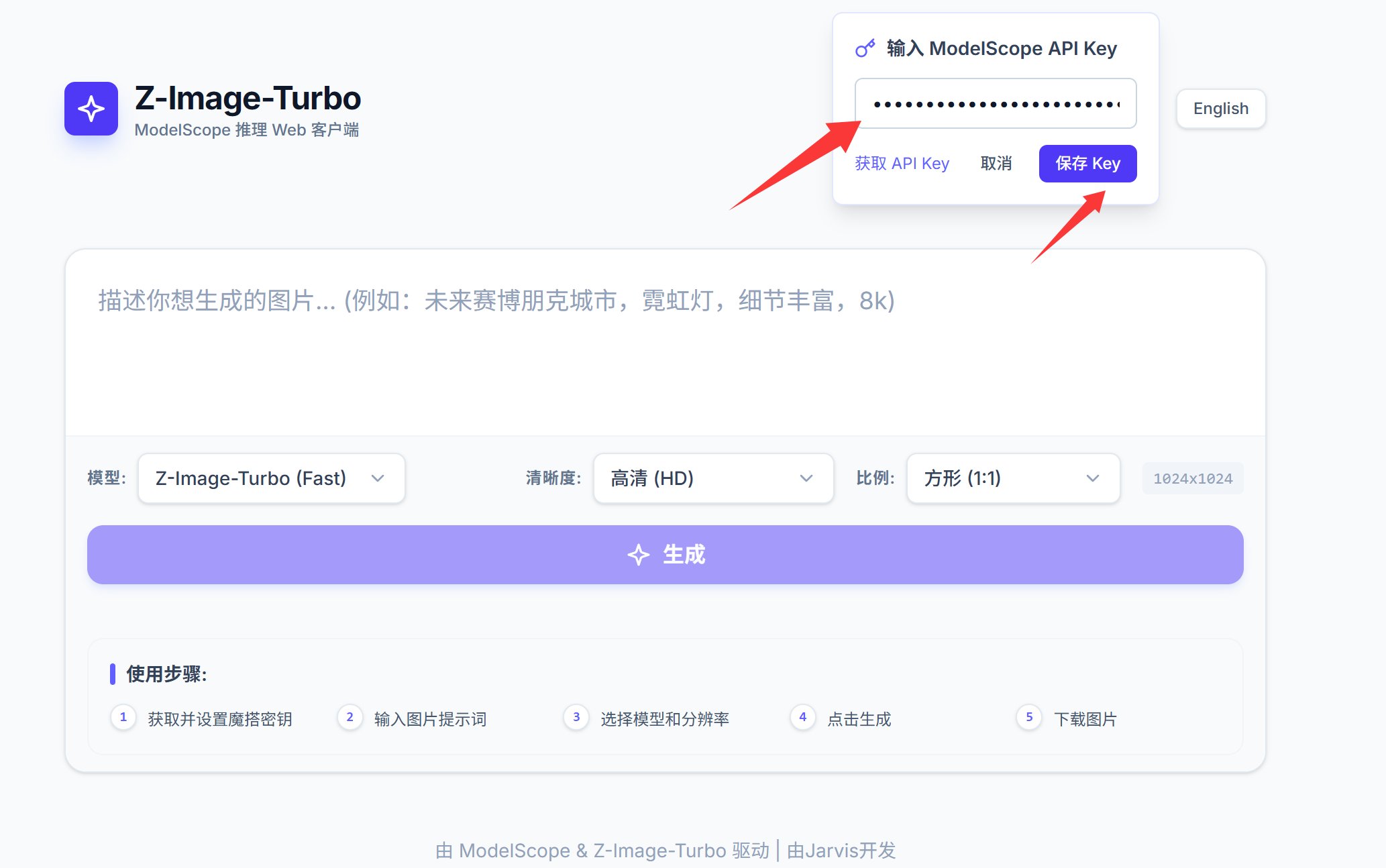Click the 1024x1024 resolution badge
Image resolution: width=1386 pixels, height=868 pixels.
1192,479
